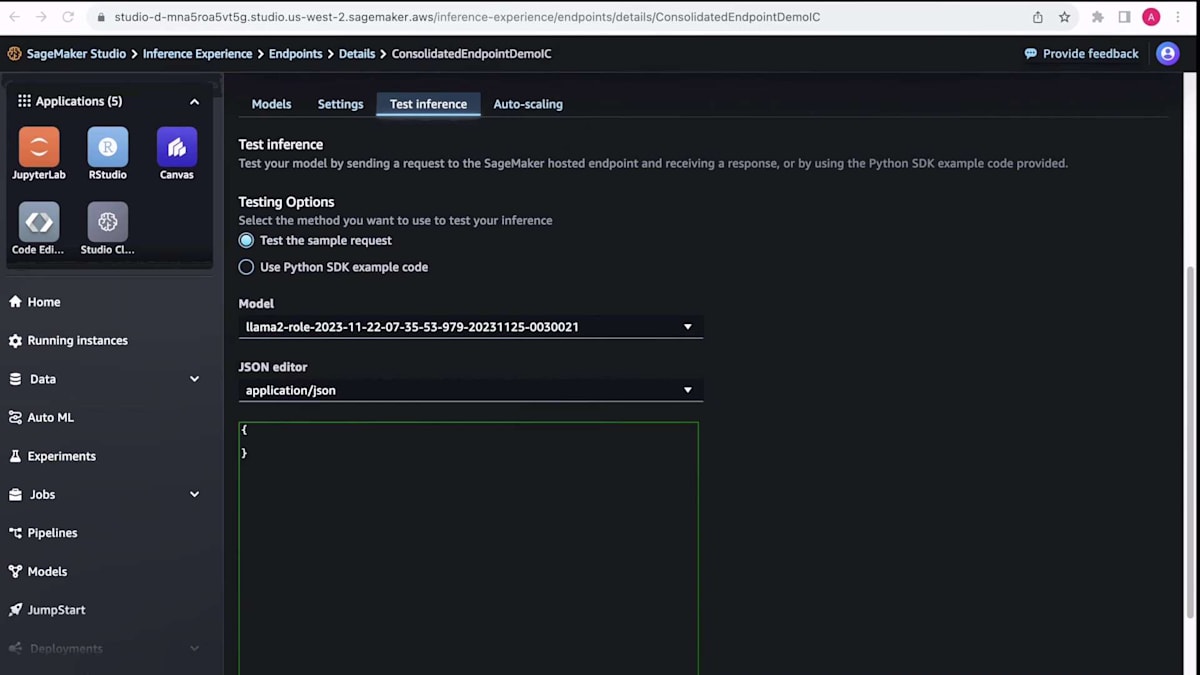Click the browser forward arrow
The width and height of the screenshot is (1200, 675).
(41, 17)
